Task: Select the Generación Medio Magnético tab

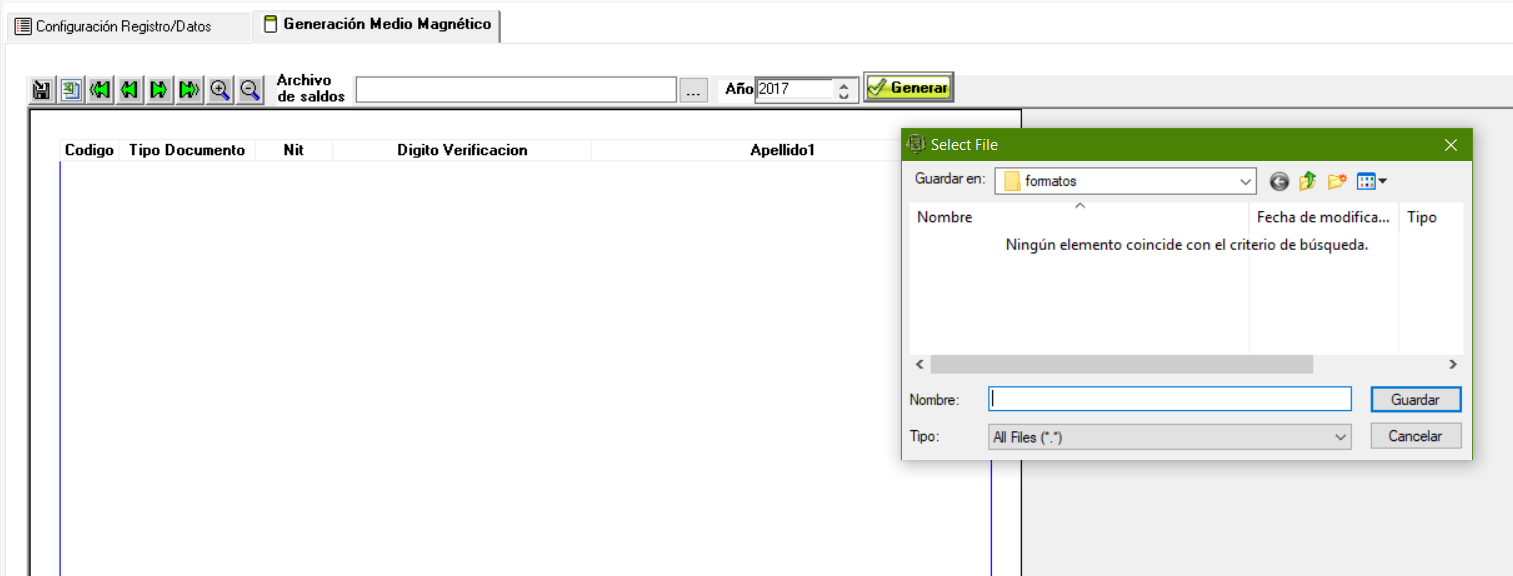Action: click(377, 25)
